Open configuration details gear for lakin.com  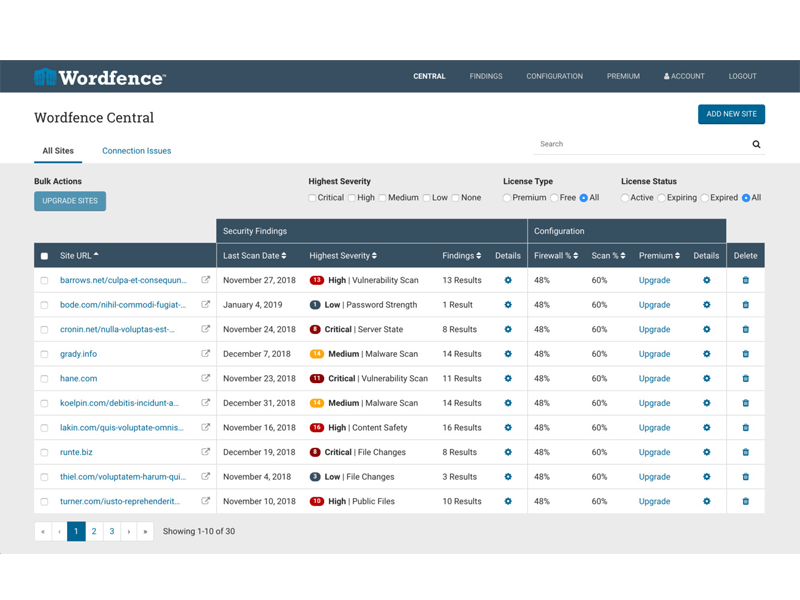tap(706, 428)
